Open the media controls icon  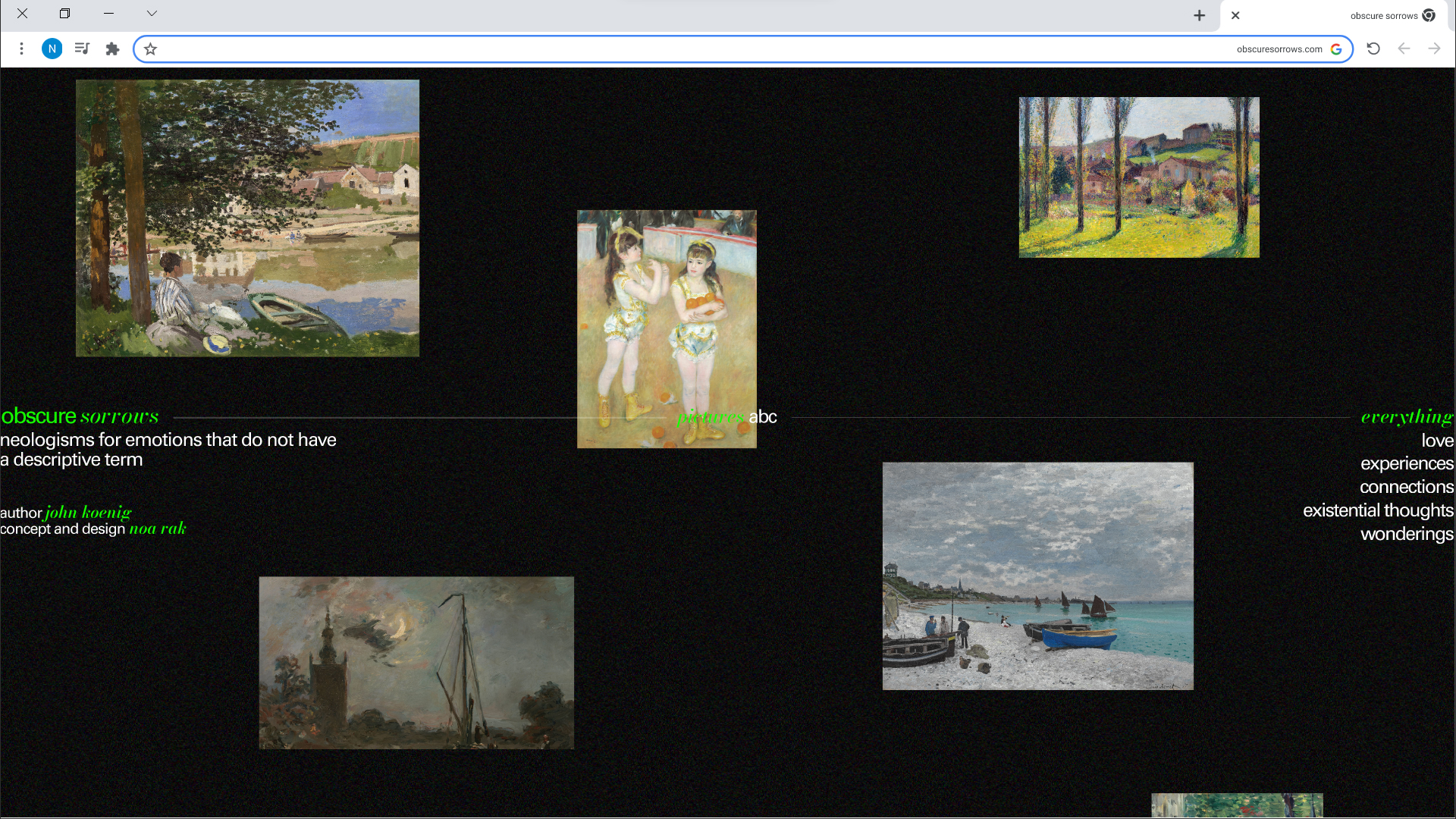[82, 49]
